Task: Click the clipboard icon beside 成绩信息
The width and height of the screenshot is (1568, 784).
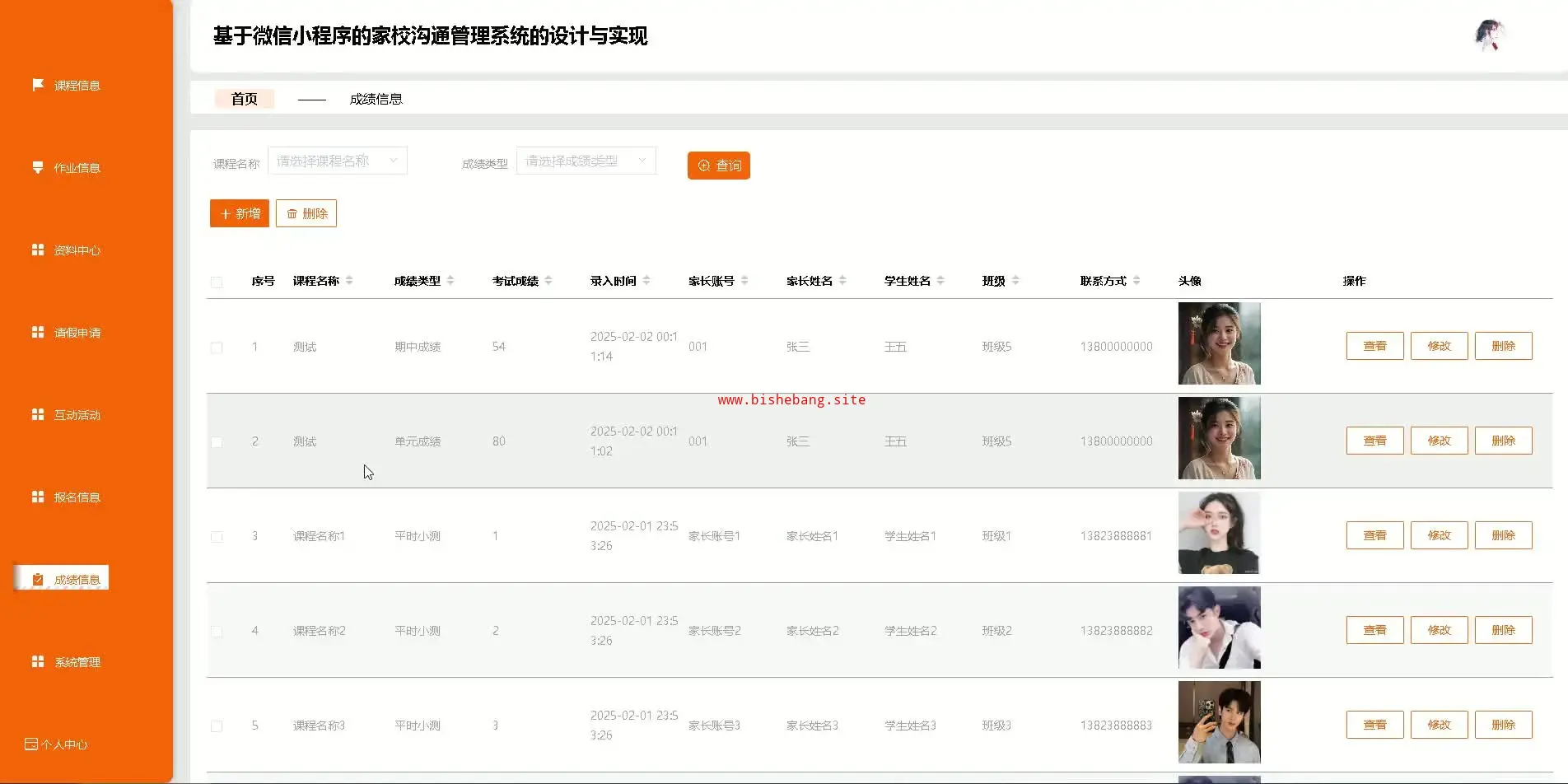Action: point(38,579)
